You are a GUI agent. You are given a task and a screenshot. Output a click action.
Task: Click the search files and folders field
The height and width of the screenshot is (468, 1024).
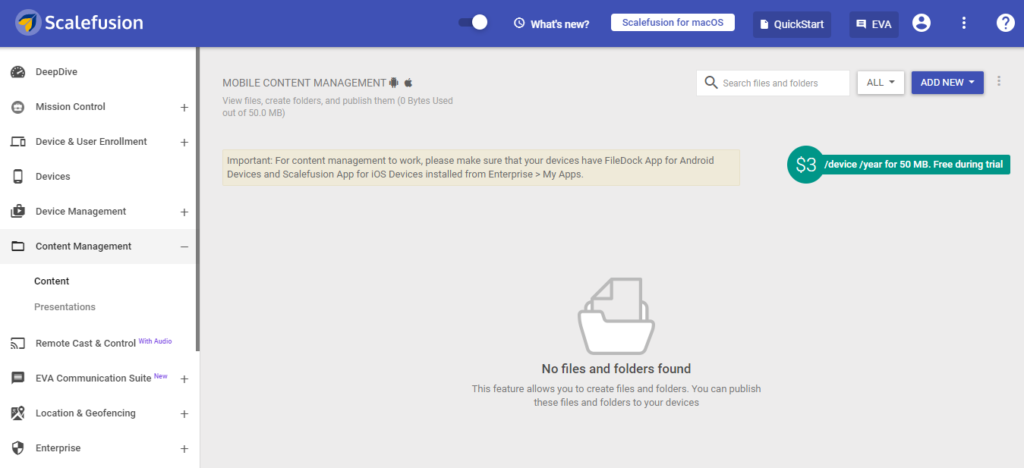click(773, 83)
